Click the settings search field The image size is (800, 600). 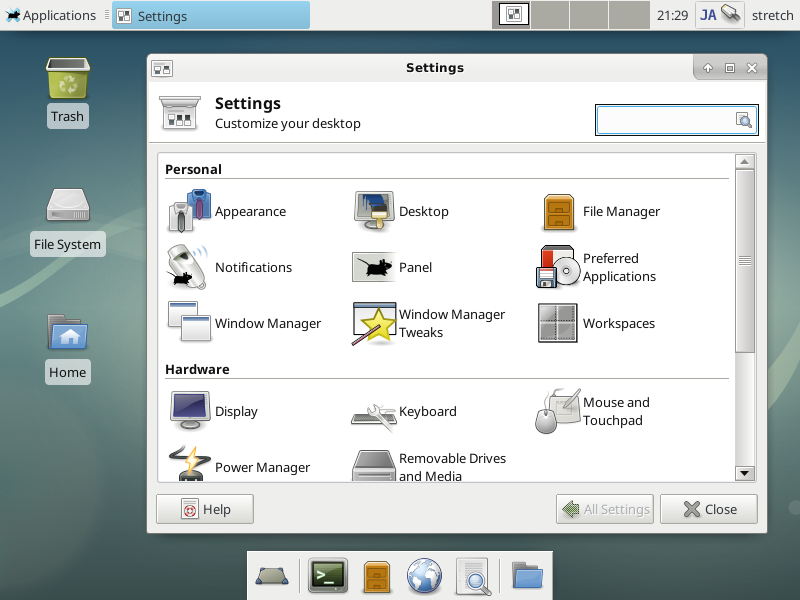coord(665,120)
